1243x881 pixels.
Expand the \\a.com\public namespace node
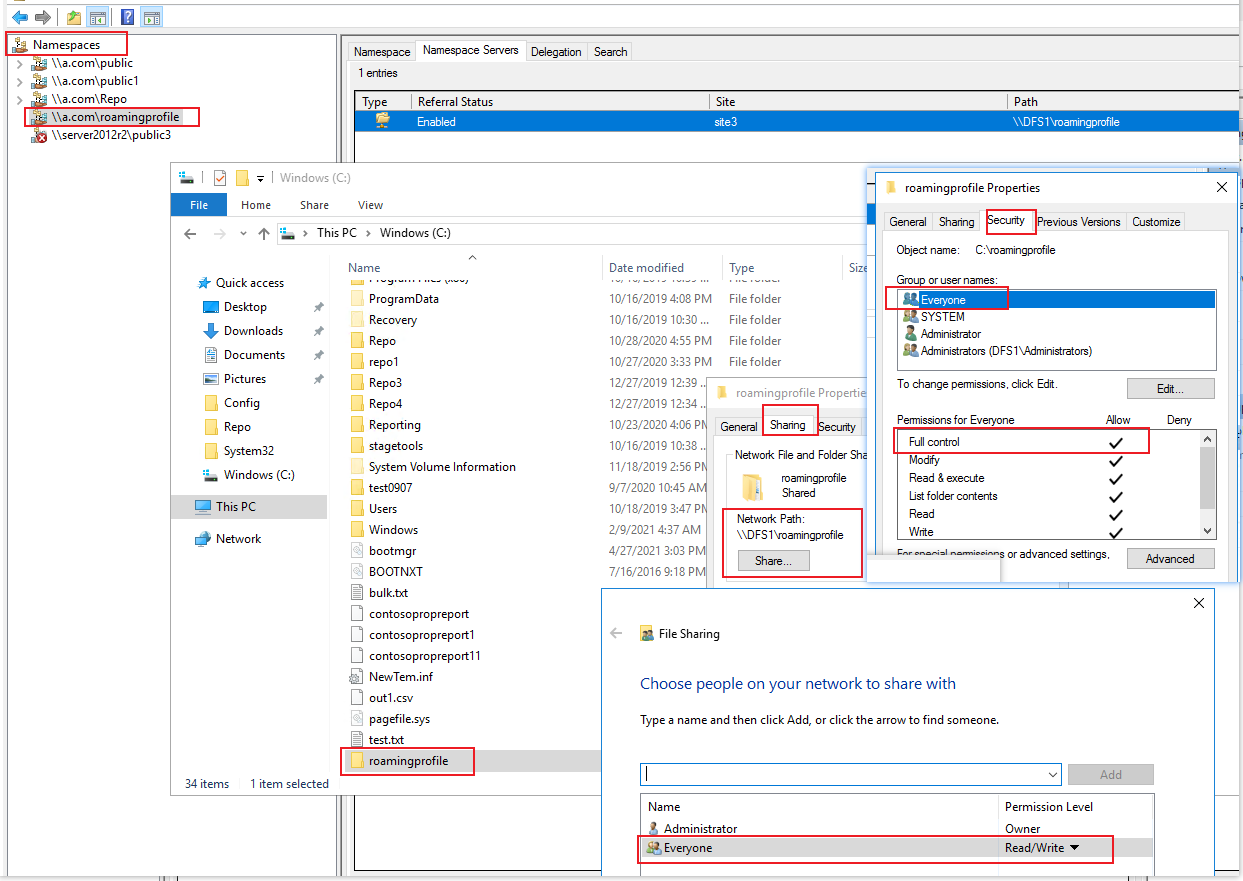(19, 62)
